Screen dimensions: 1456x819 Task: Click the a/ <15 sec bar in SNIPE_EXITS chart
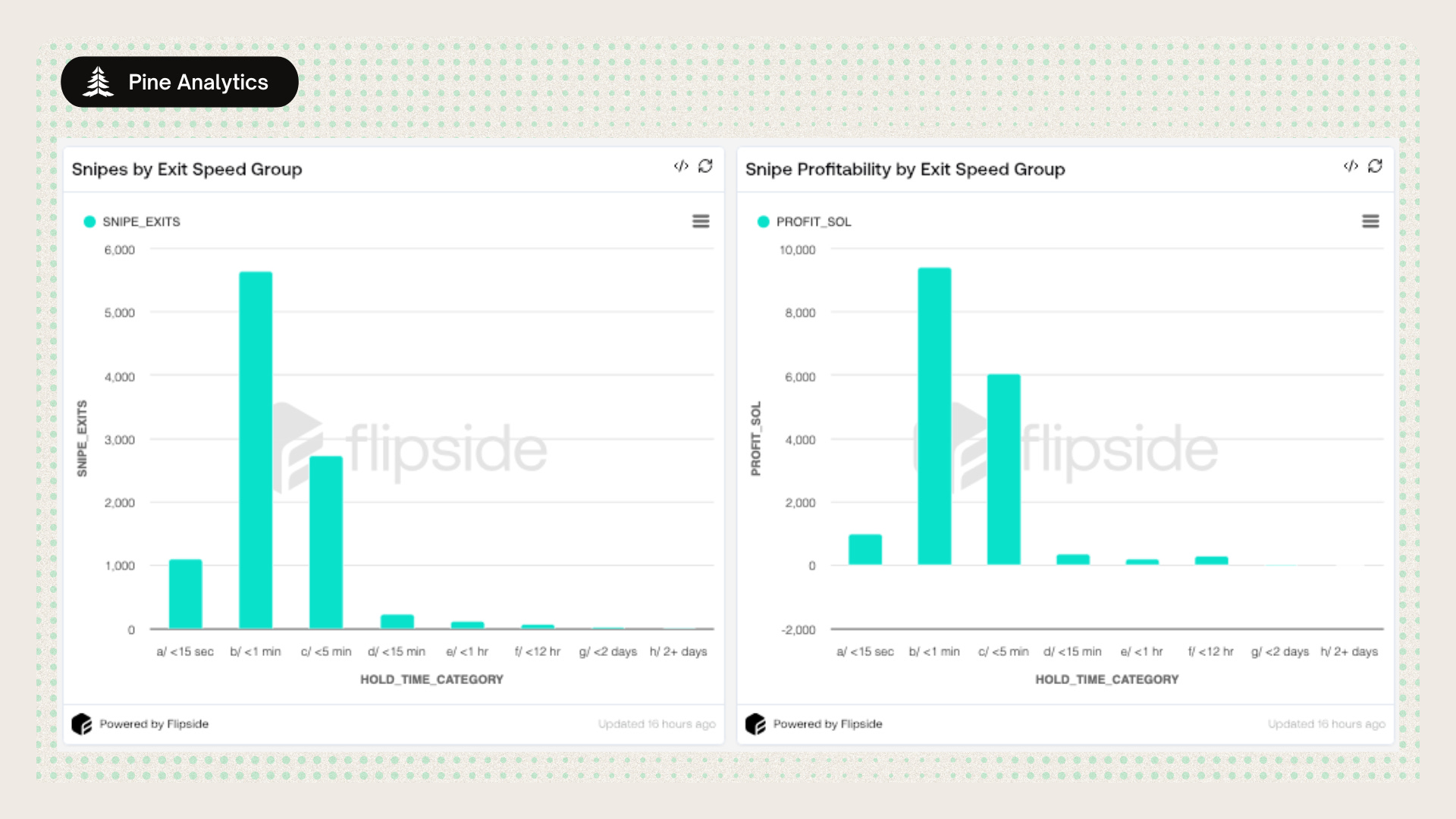(185, 594)
